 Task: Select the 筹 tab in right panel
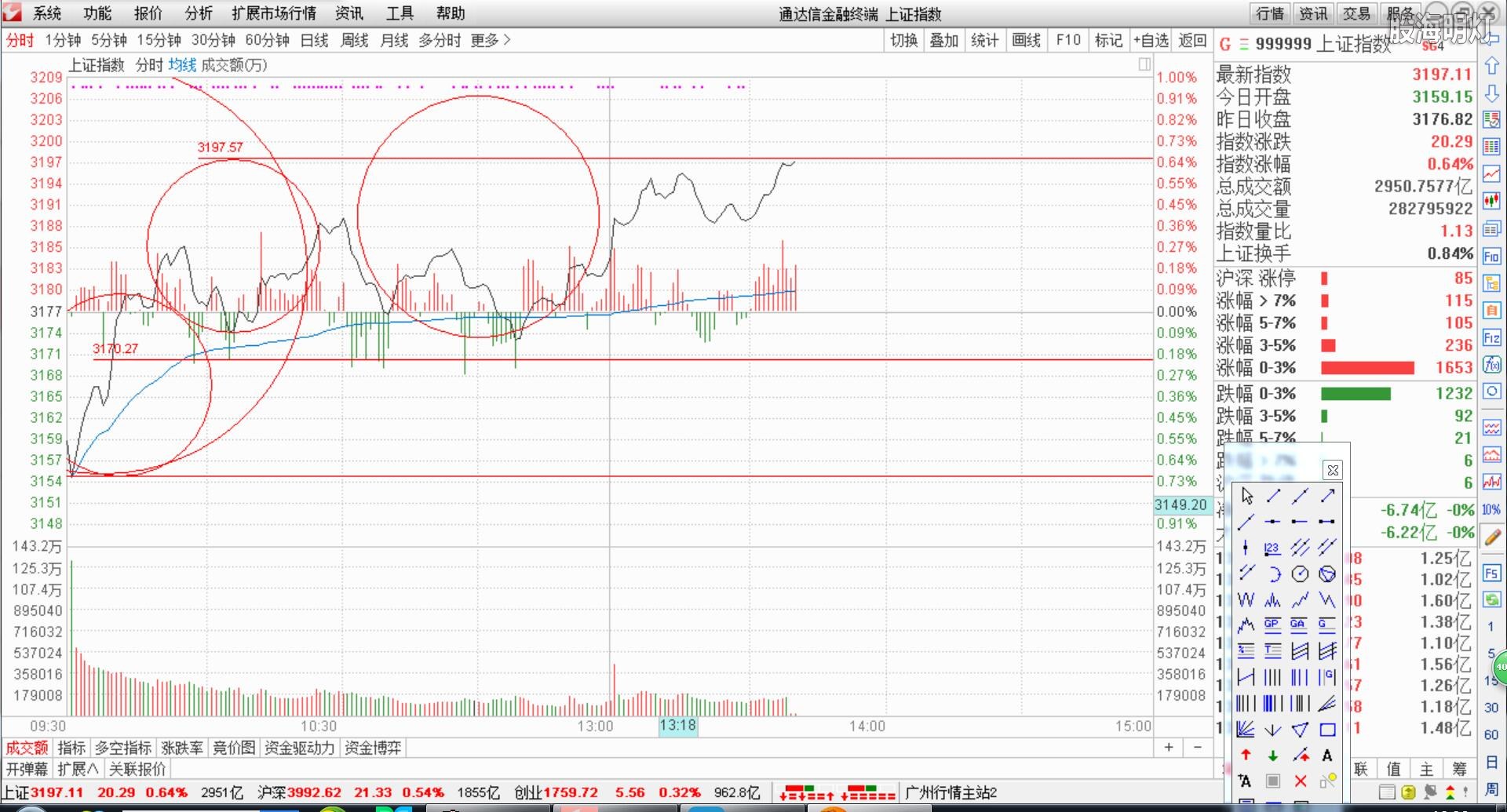1459,769
